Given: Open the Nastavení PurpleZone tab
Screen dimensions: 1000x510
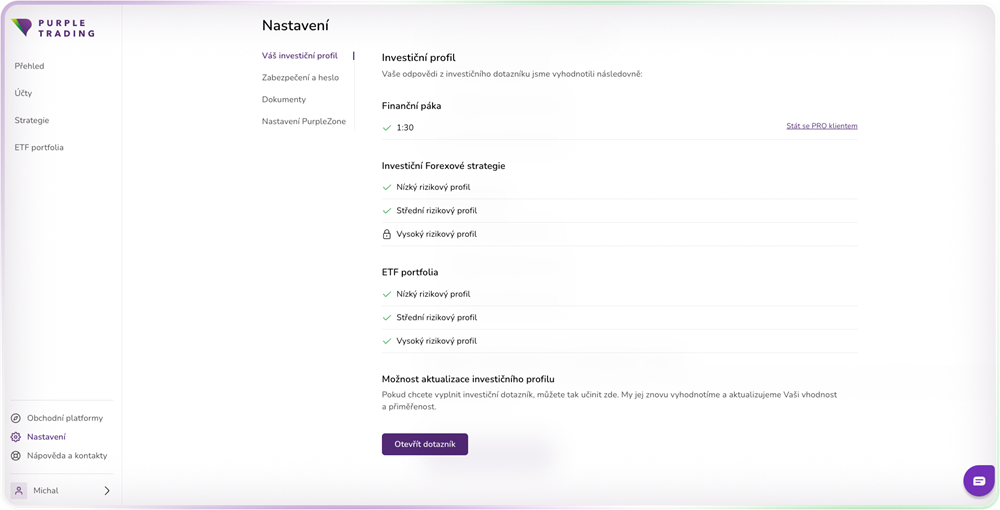Looking at the screenshot, I should pos(304,121).
